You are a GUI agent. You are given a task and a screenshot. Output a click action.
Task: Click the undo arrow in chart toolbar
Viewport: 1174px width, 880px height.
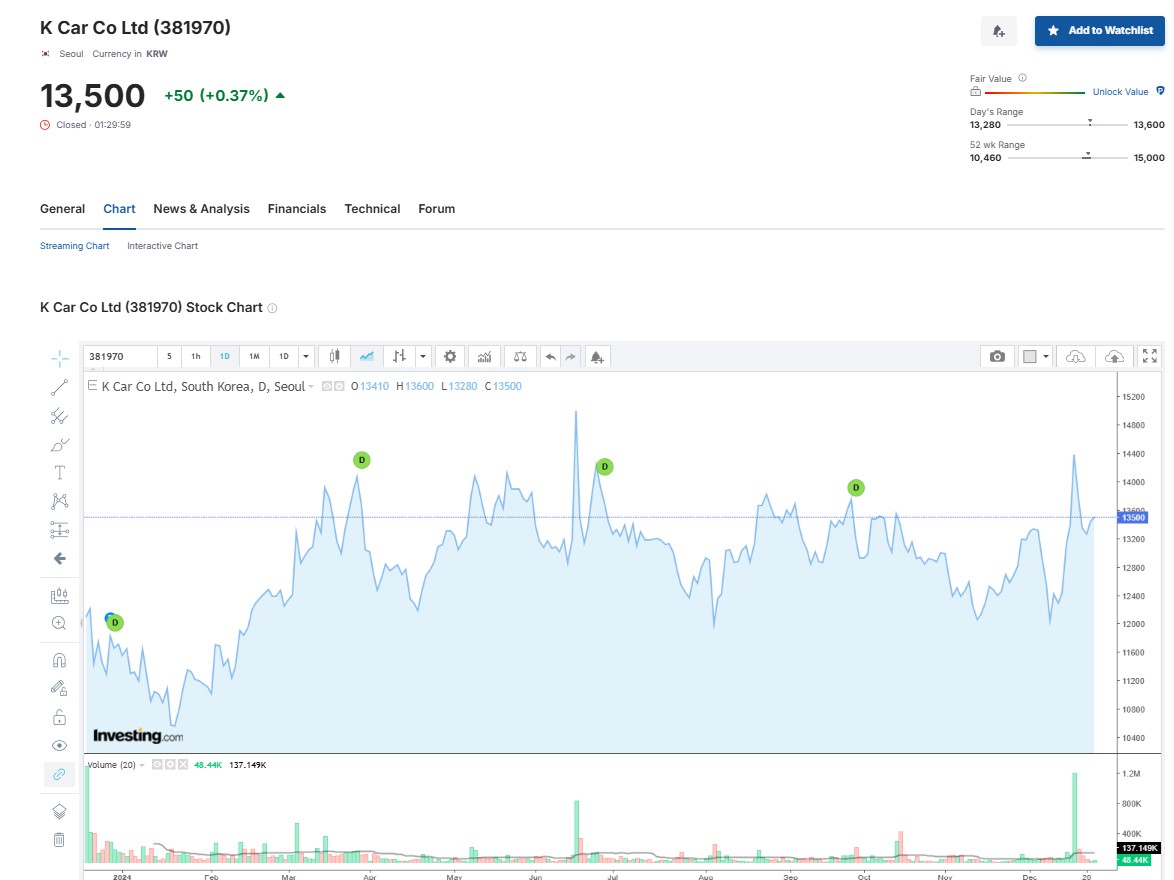(550, 356)
